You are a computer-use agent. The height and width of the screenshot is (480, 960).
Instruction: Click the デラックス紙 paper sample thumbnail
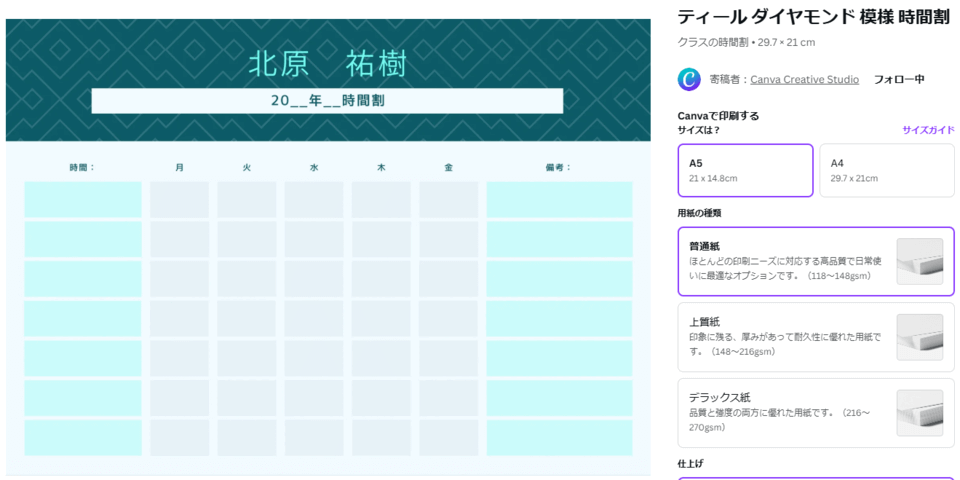click(919, 412)
